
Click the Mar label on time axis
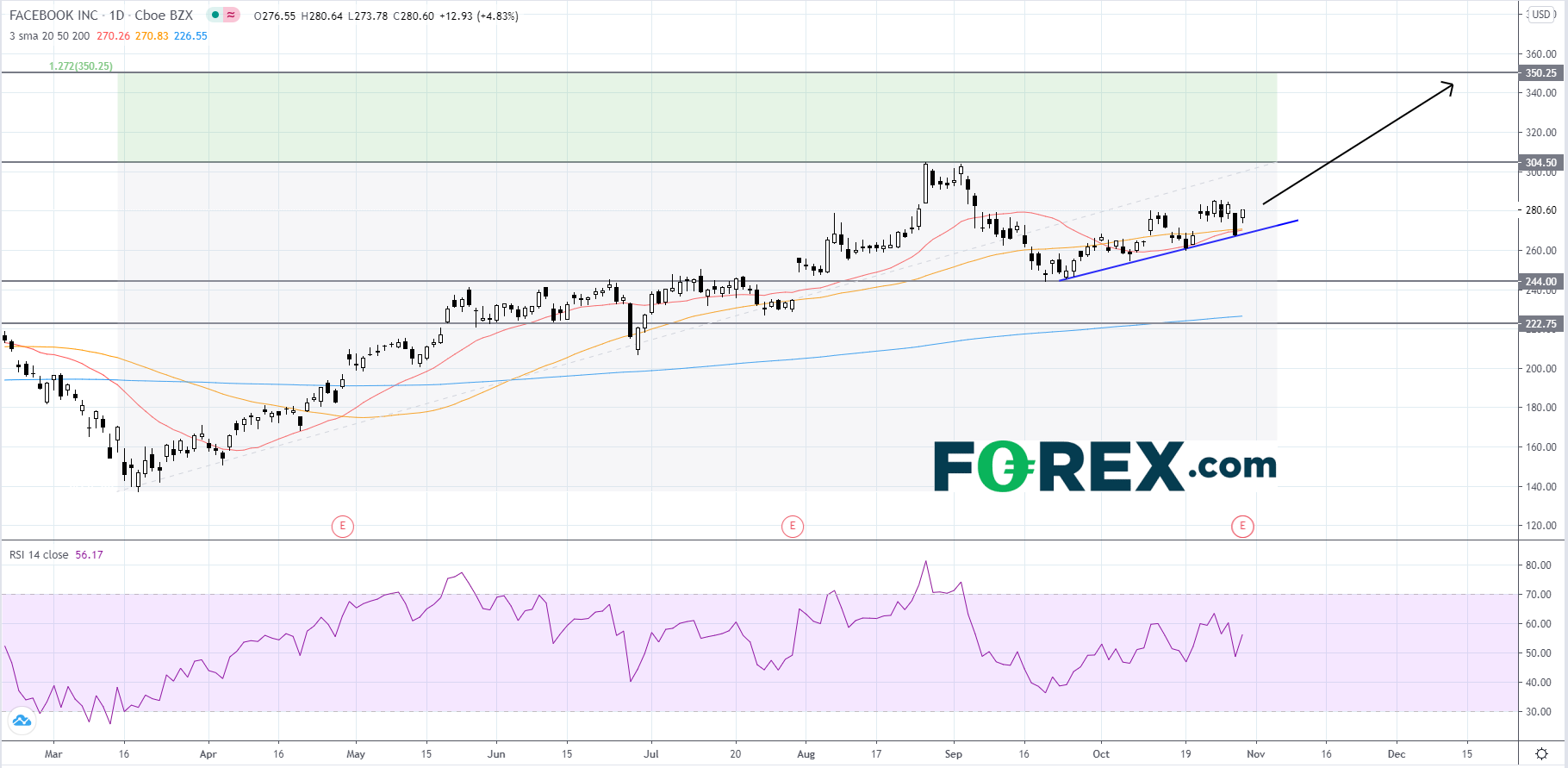tap(53, 754)
